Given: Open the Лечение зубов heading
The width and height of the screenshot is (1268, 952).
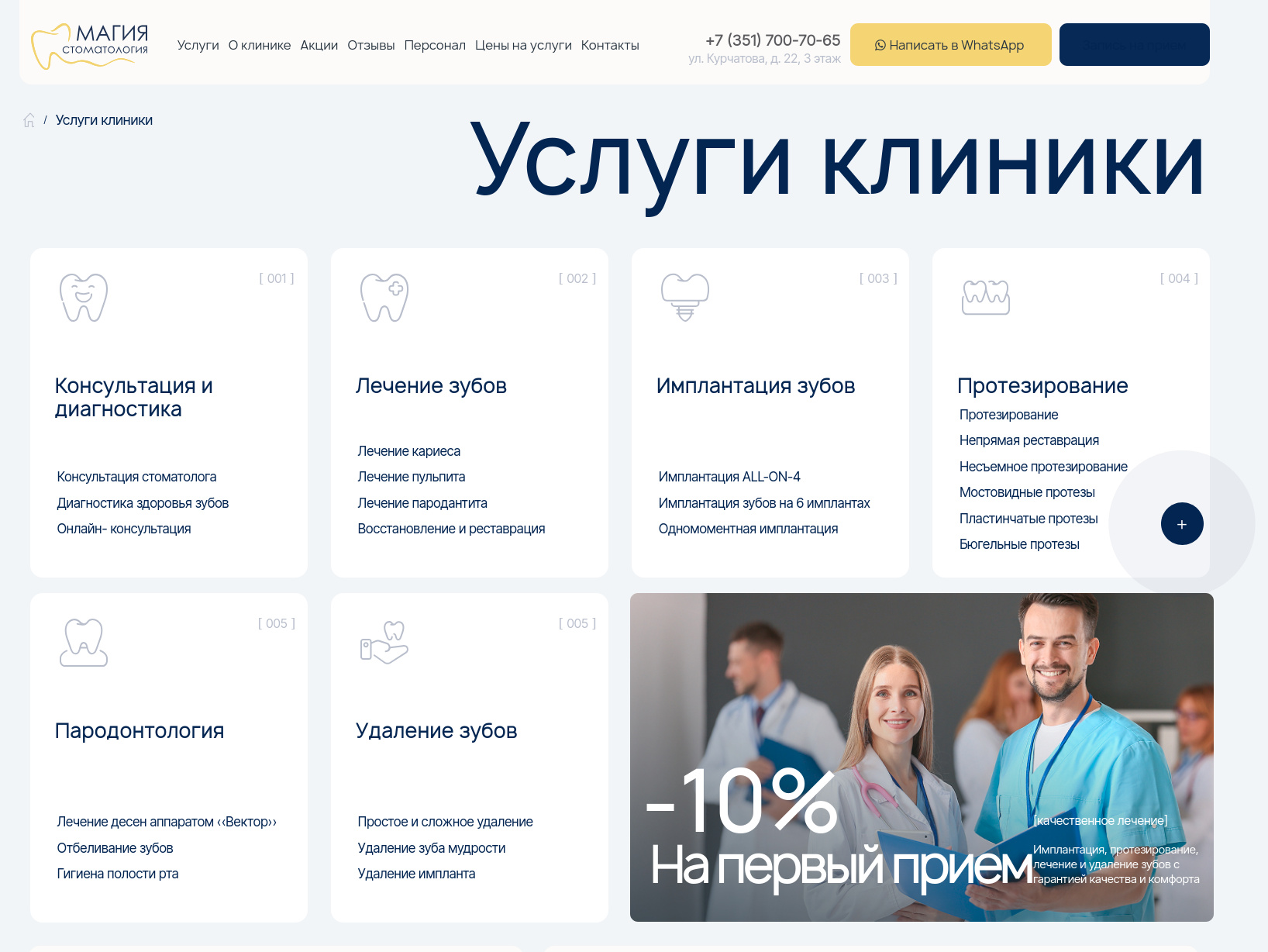Looking at the screenshot, I should pyautogui.click(x=431, y=385).
